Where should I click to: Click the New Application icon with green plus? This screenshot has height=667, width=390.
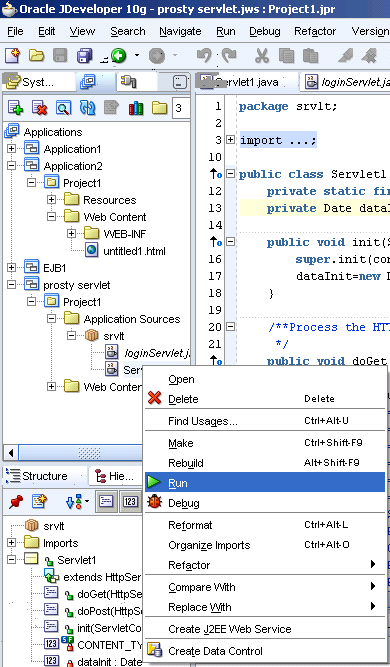[15, 108]
